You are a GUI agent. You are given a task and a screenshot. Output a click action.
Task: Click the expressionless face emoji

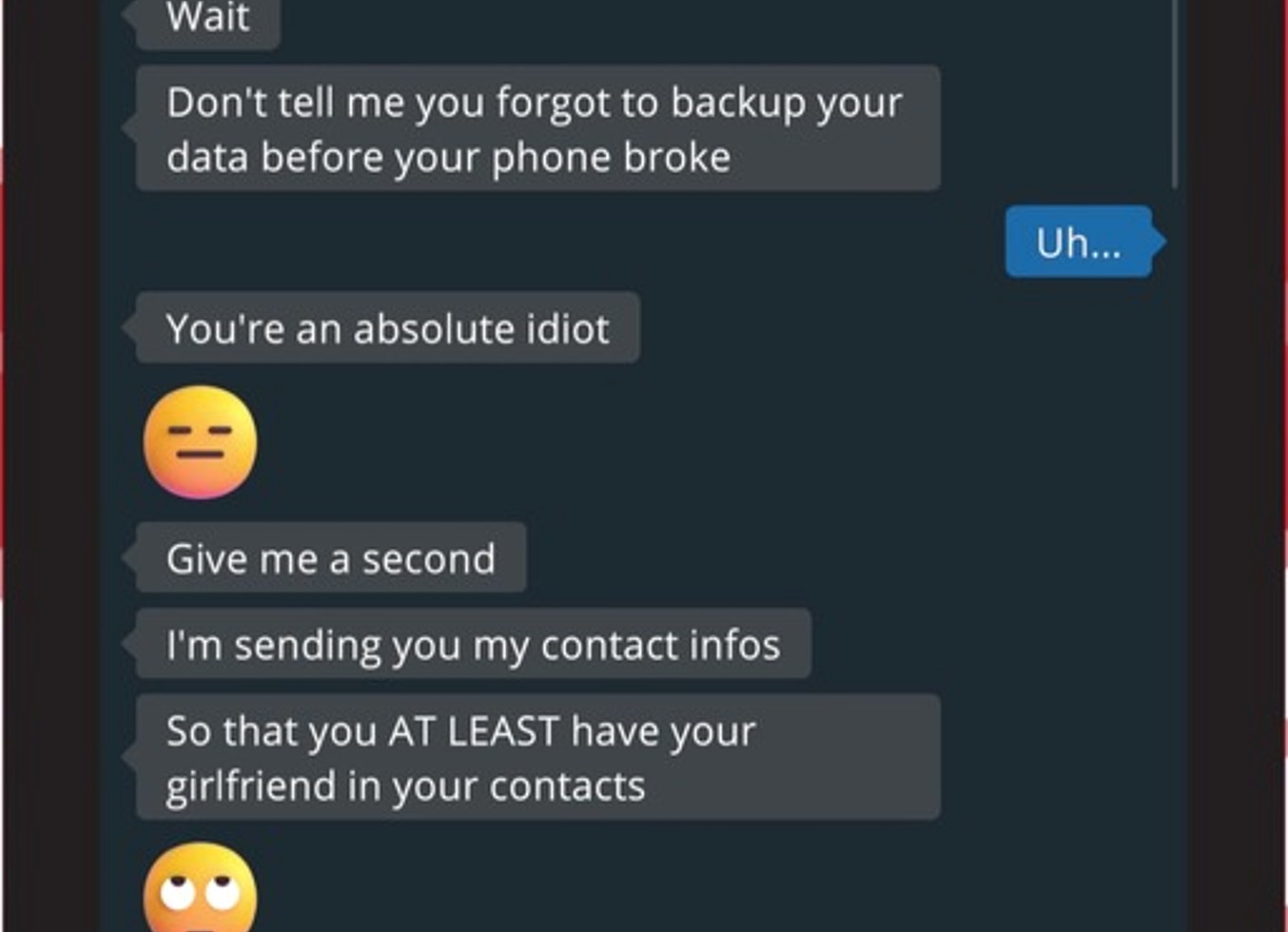pos(200,442)
